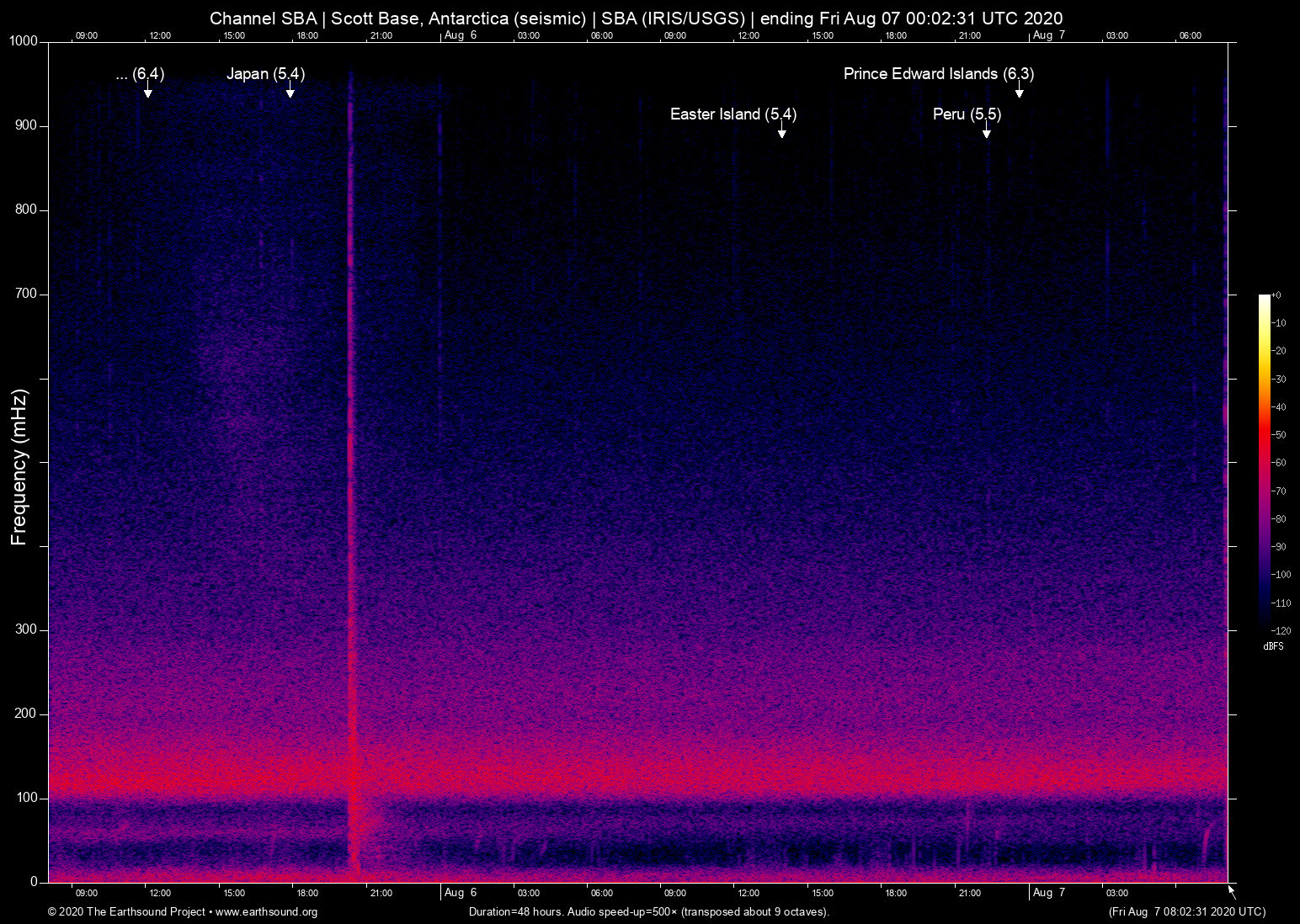Click the dBFS unit label under the scale
Screen dimensions: 1300x924
coord(1273,646)
